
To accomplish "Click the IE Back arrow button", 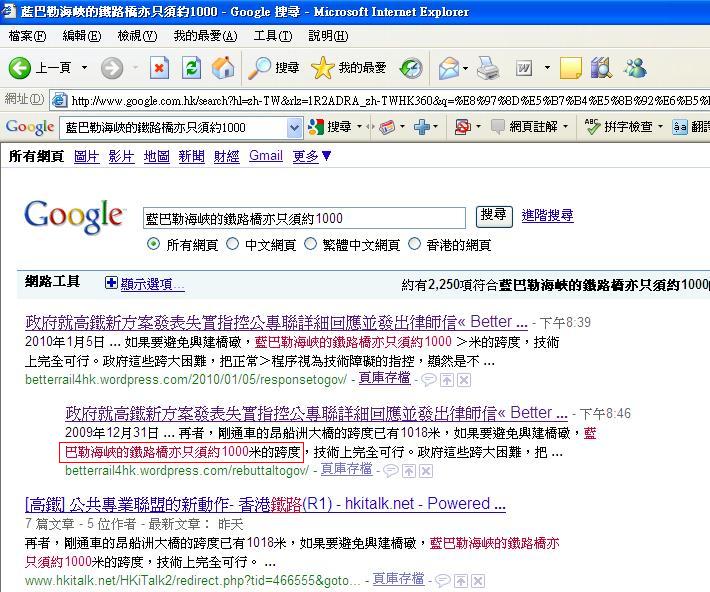I will click(20, 68).
